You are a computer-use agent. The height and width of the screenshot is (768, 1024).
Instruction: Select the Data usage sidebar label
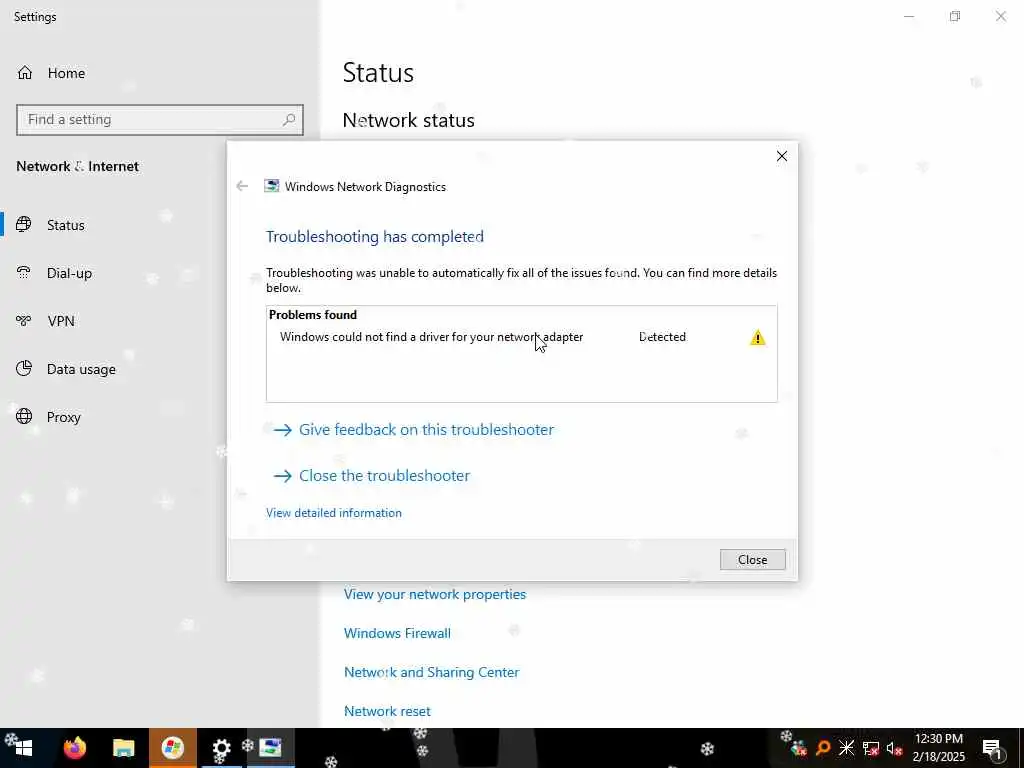click(x=81, y=369)
